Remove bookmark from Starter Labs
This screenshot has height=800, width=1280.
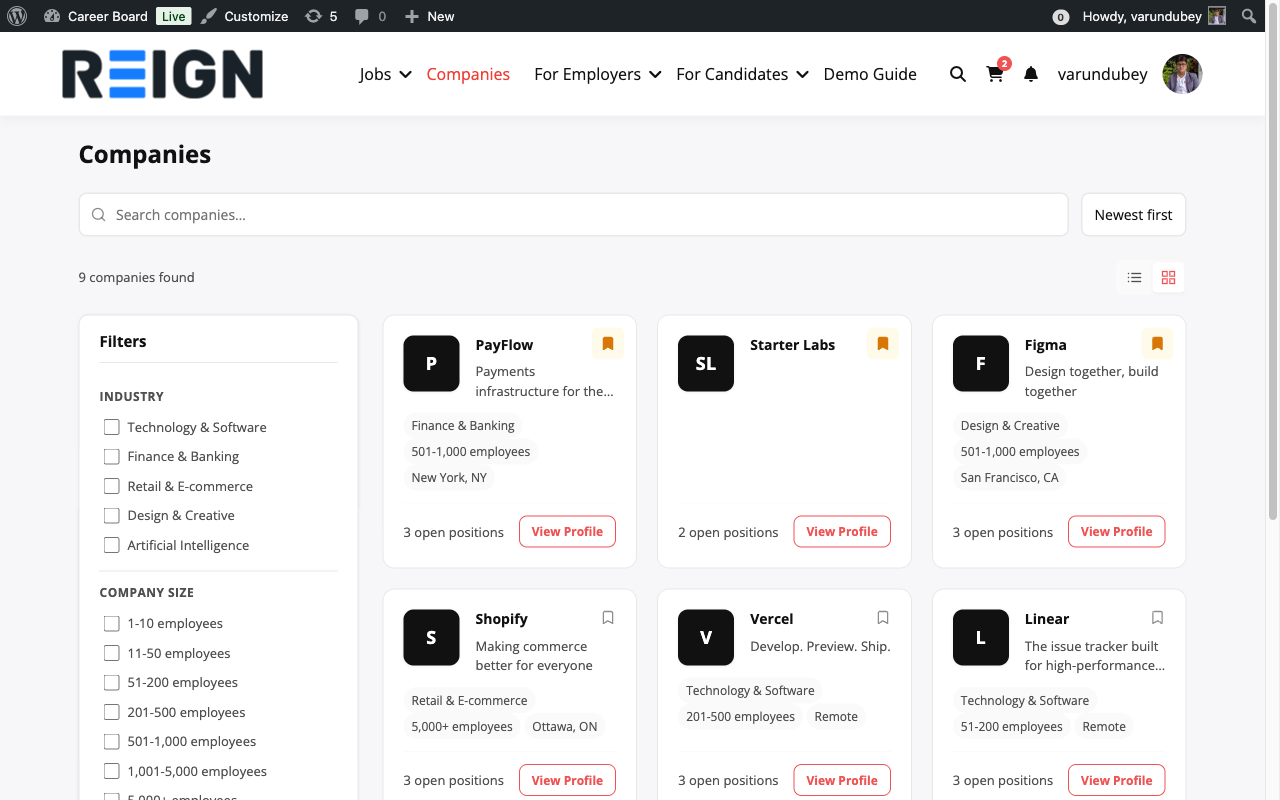click(x=882, y=344)
